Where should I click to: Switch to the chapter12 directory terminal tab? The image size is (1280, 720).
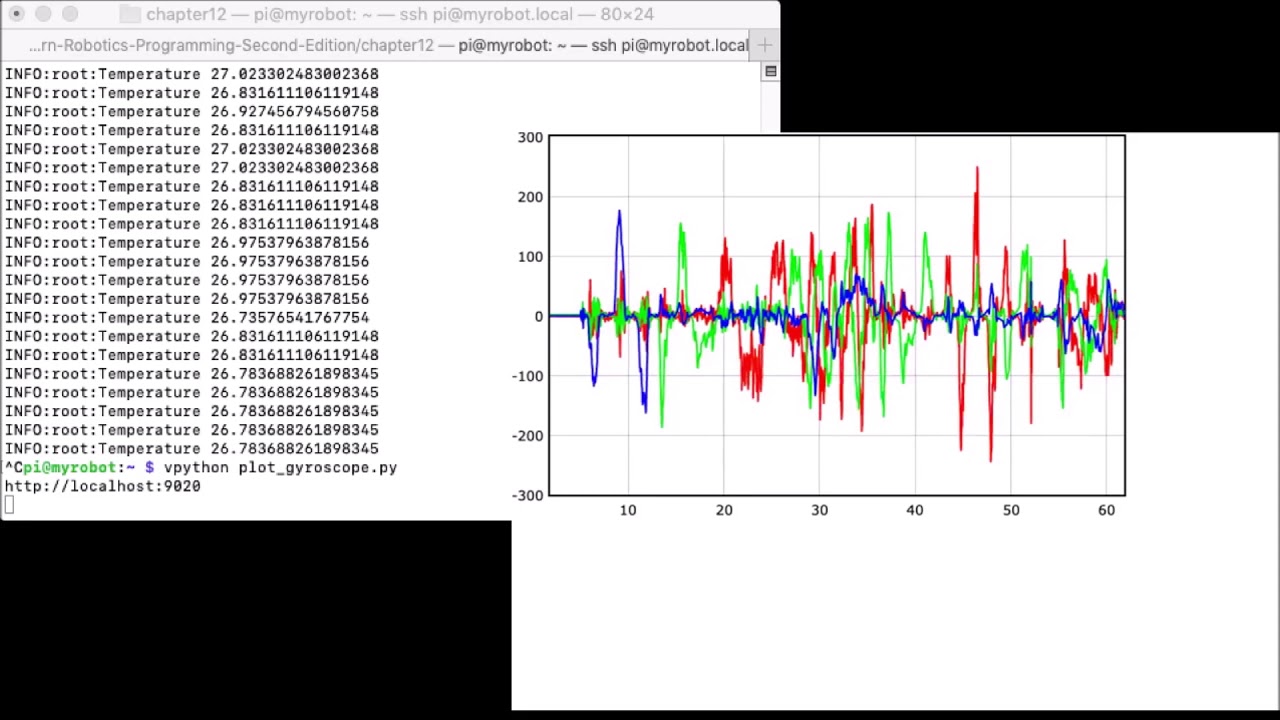pos(232,45)
